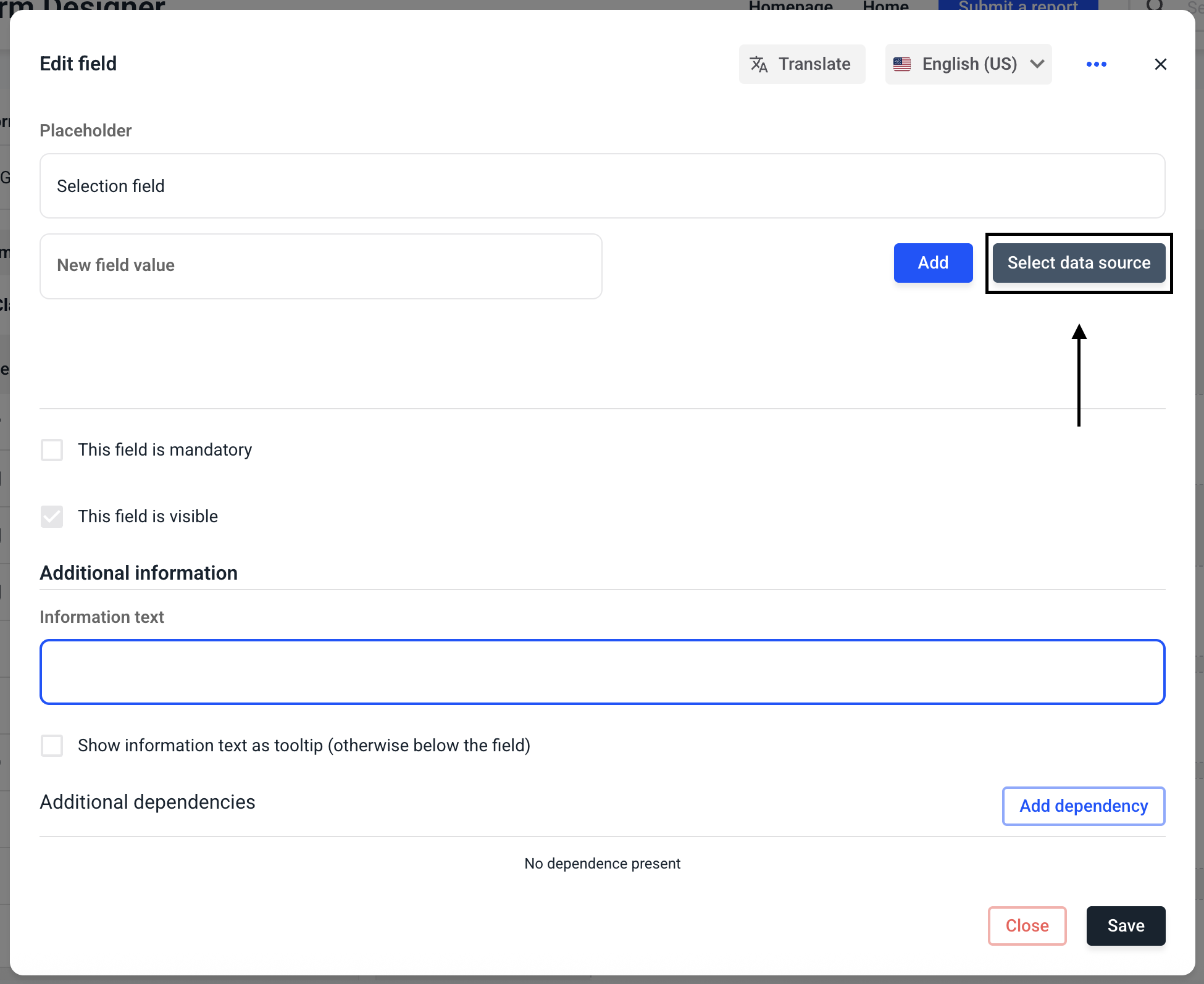Click the Add dependency button
The width and height of the screenshot is (1204, 984).
[1083, 806]
